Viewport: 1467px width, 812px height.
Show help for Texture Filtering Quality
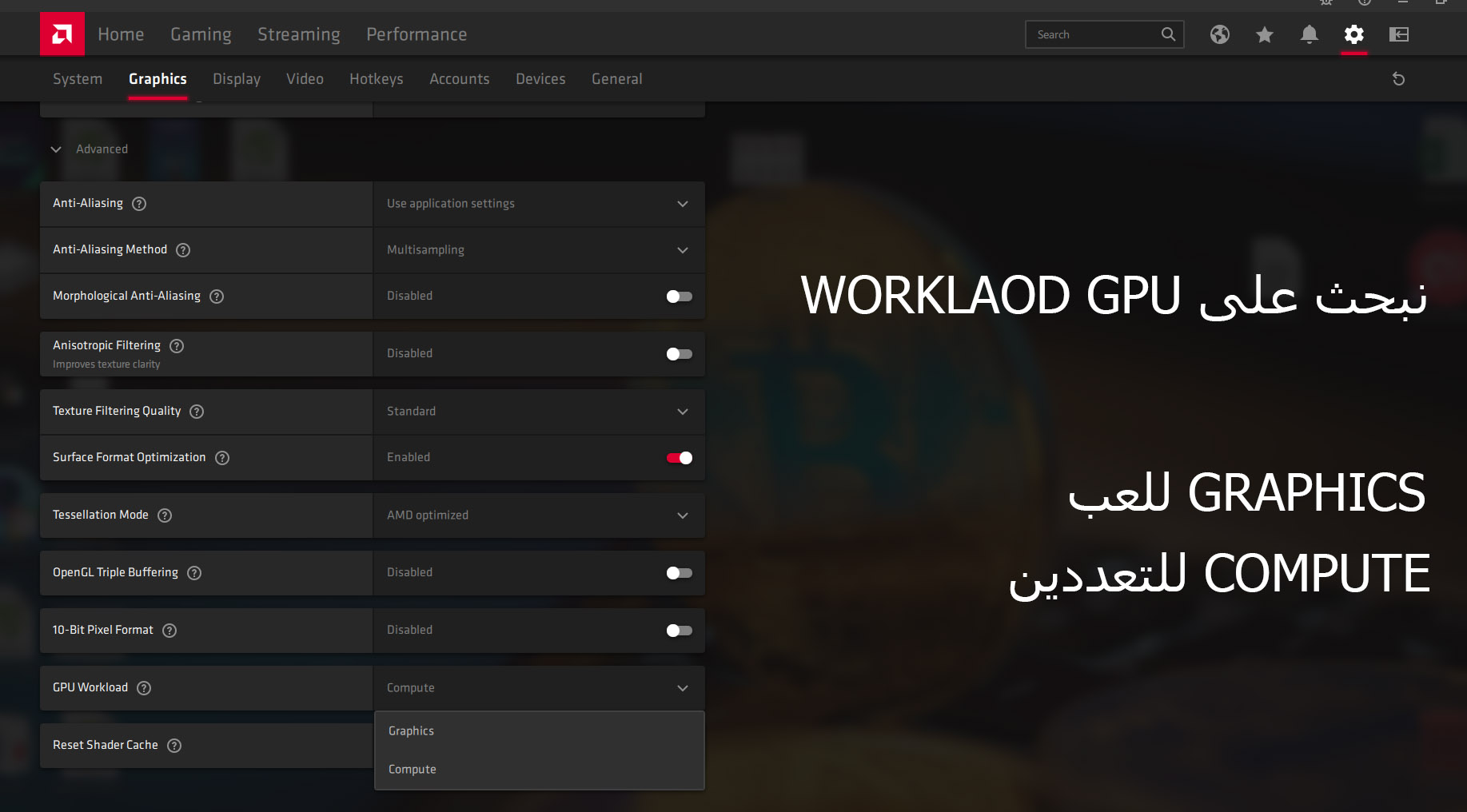pyautogui.click(x=197, y=412)
